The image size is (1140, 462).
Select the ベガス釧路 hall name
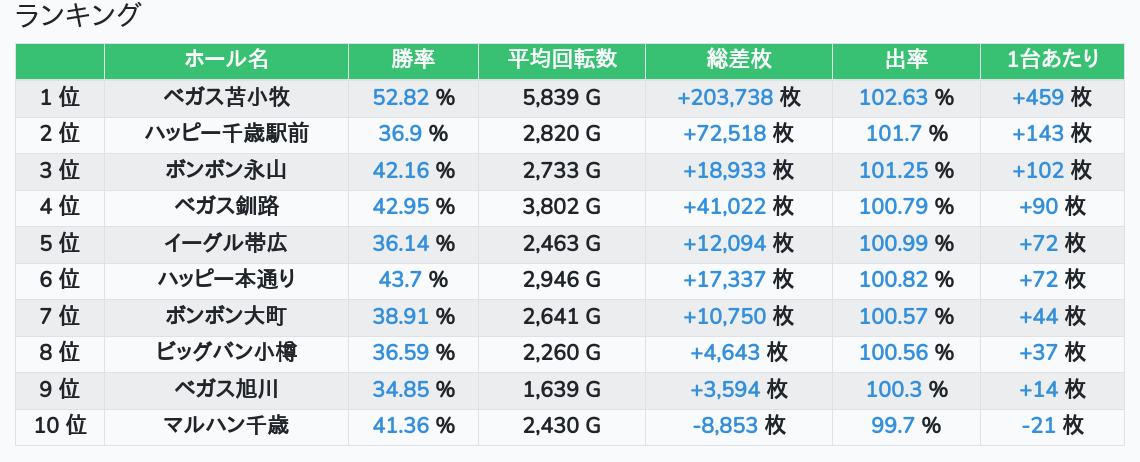(226, 207)
